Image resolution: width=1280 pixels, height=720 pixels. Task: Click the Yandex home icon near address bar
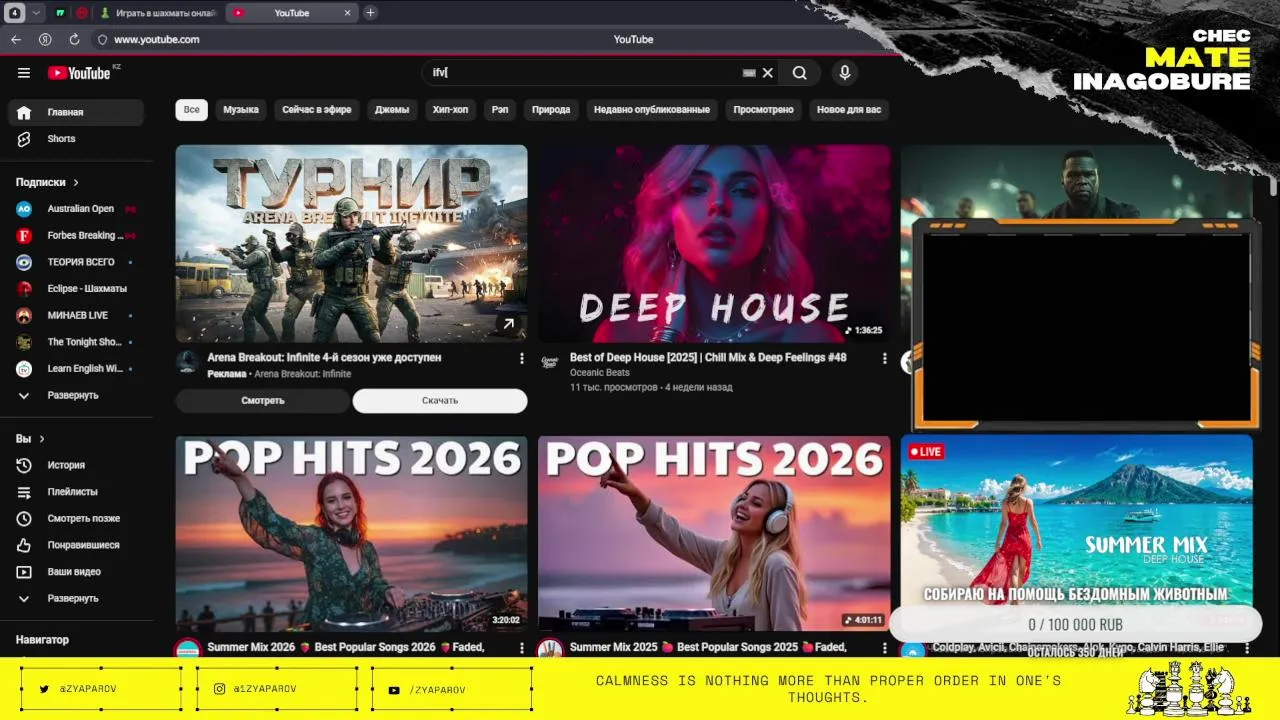coord(45,40)
